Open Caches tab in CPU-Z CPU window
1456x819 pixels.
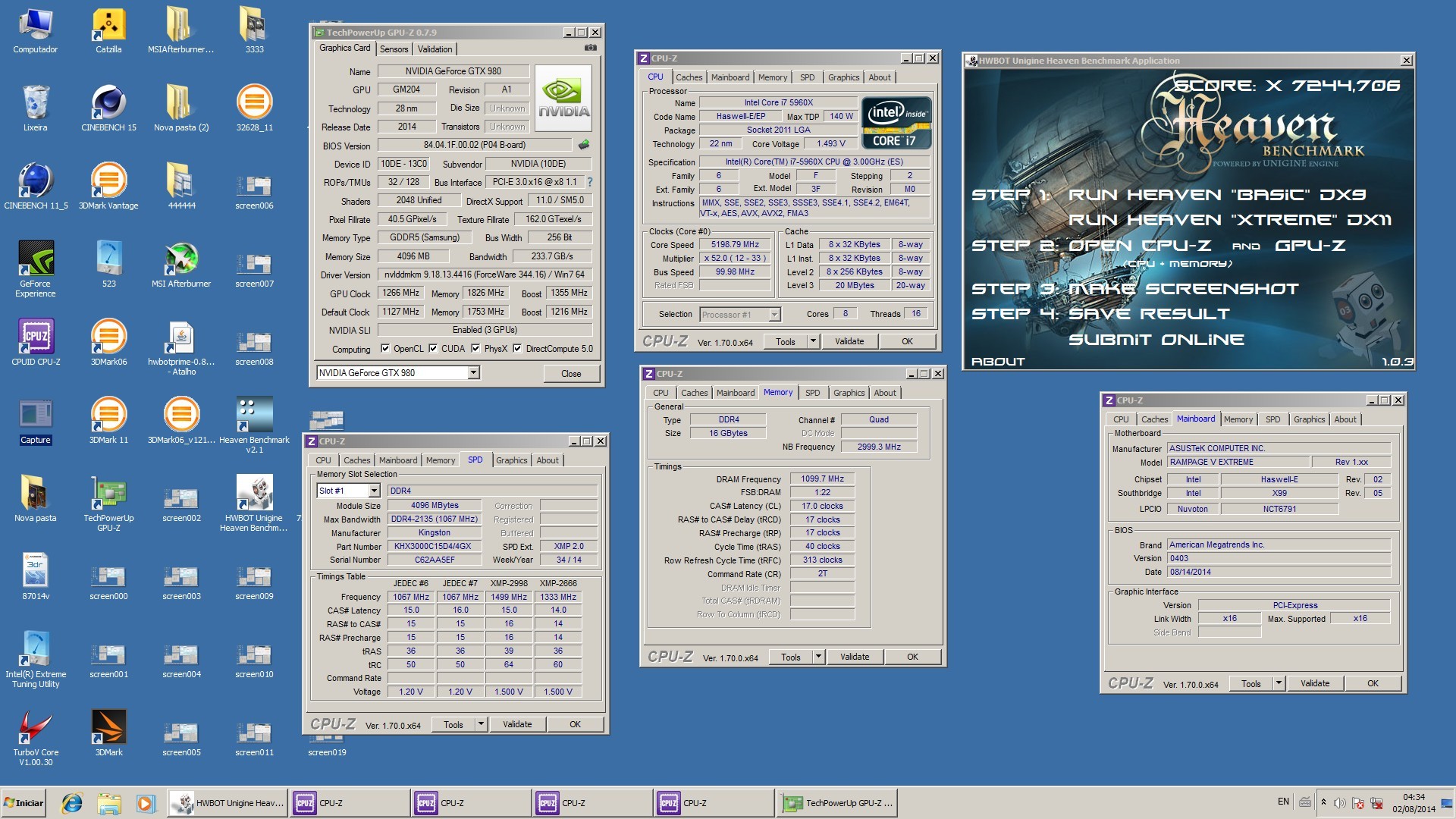[x=689, y=77]
